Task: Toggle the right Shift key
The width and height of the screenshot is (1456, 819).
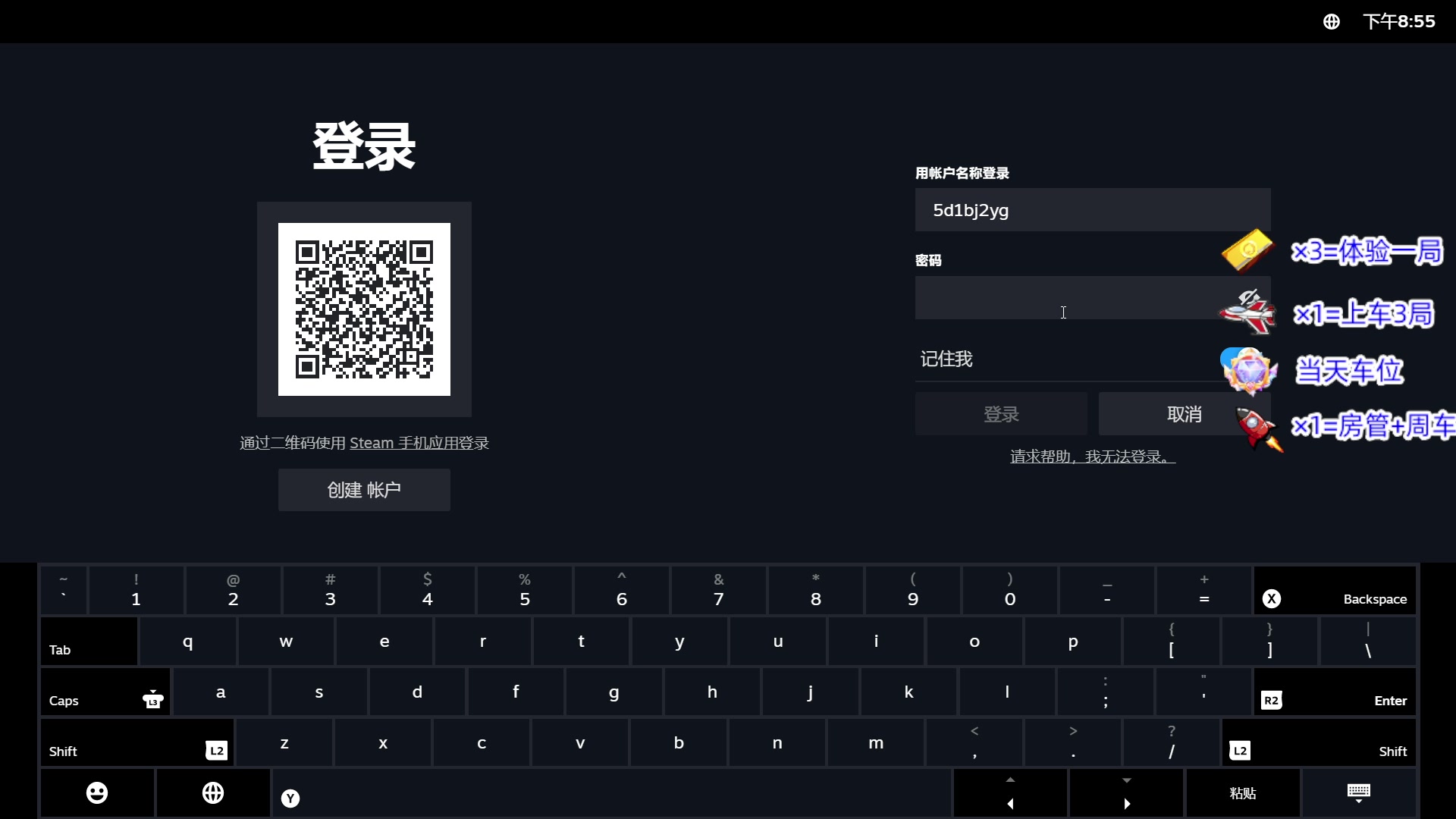Action: click(1319, 743)
